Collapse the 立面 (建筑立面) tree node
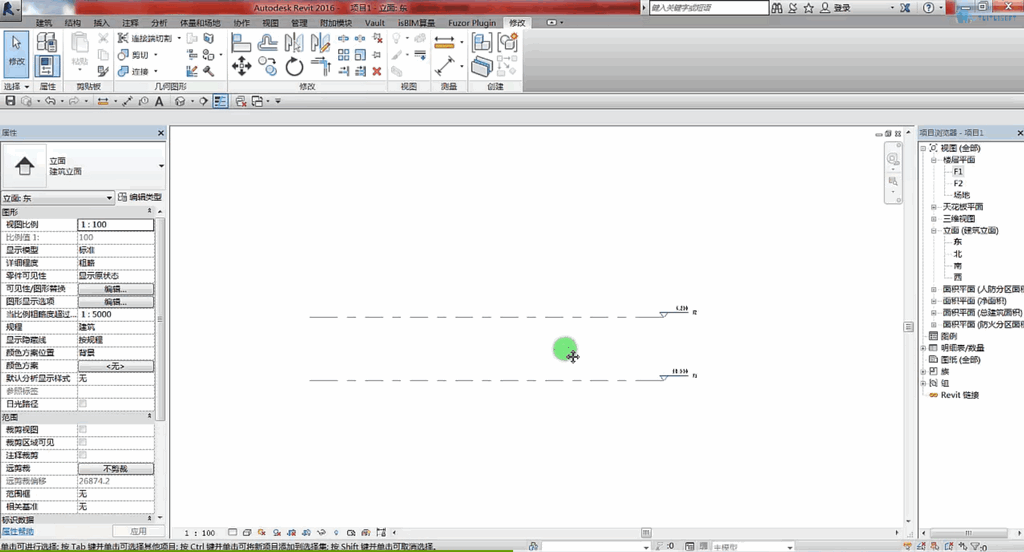The width and height of the screenshot is (1024, 552). 934,231
